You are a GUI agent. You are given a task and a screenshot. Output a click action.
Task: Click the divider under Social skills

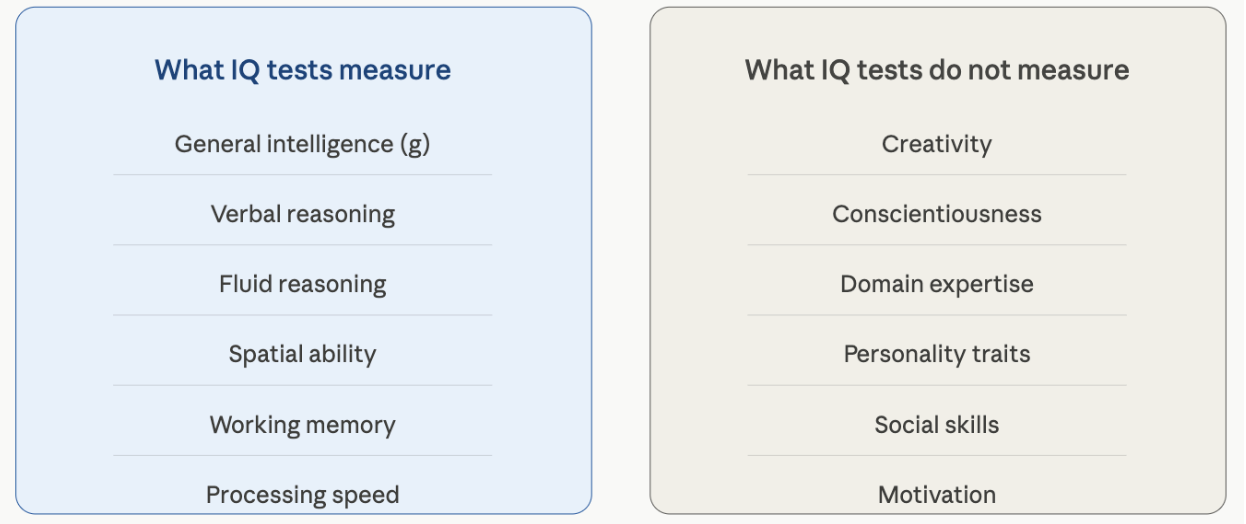point(937,455)
